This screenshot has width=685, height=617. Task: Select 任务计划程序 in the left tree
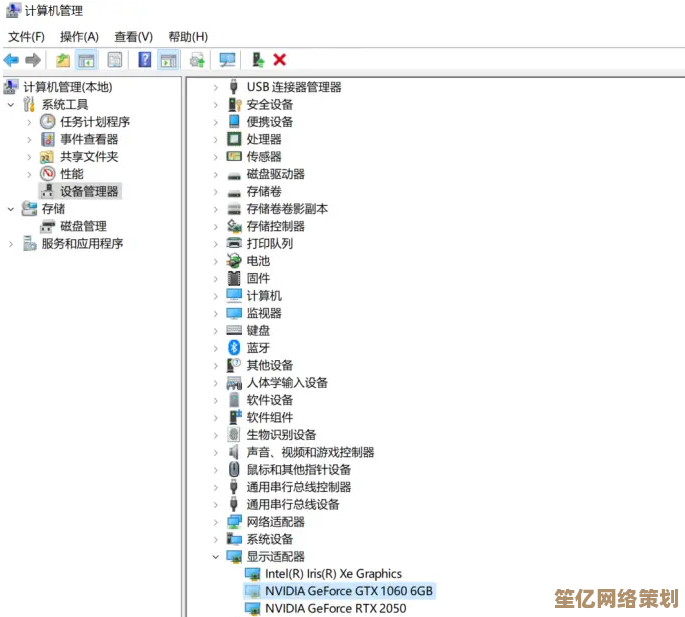click(95, 122)
